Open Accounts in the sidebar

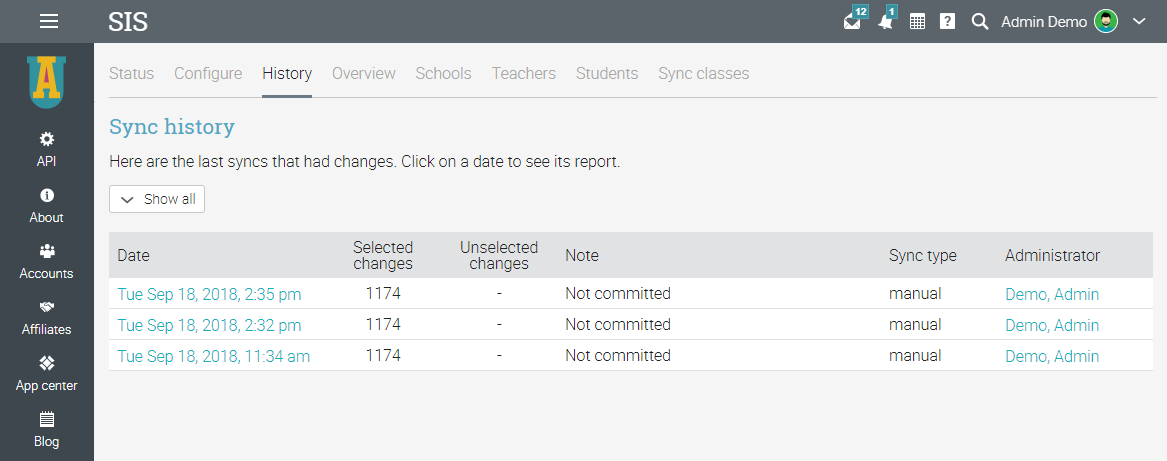pyautogui.click(x=46, y=261)
